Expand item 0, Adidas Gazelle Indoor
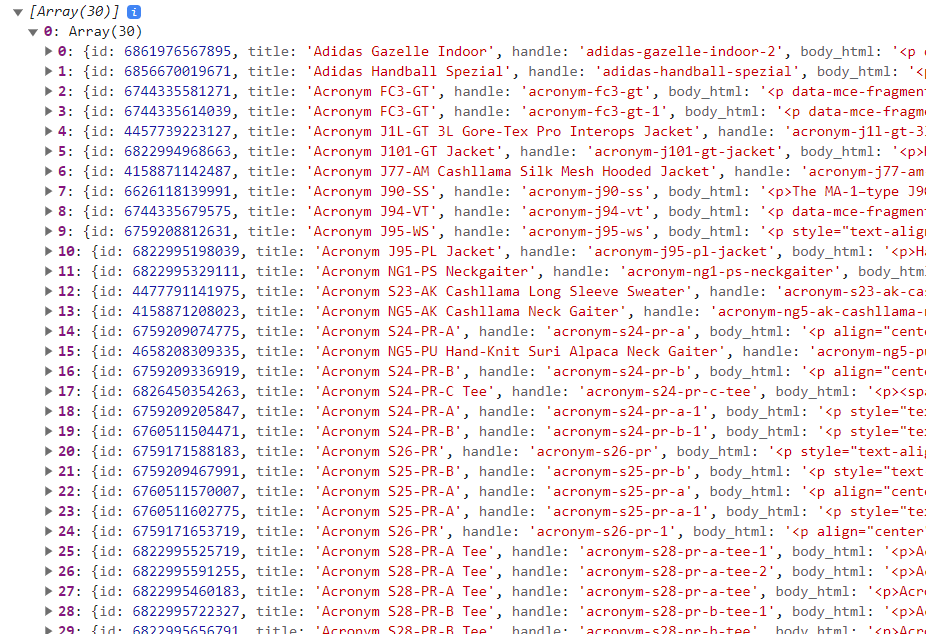The image size is (933, 634). coord(49,52)
